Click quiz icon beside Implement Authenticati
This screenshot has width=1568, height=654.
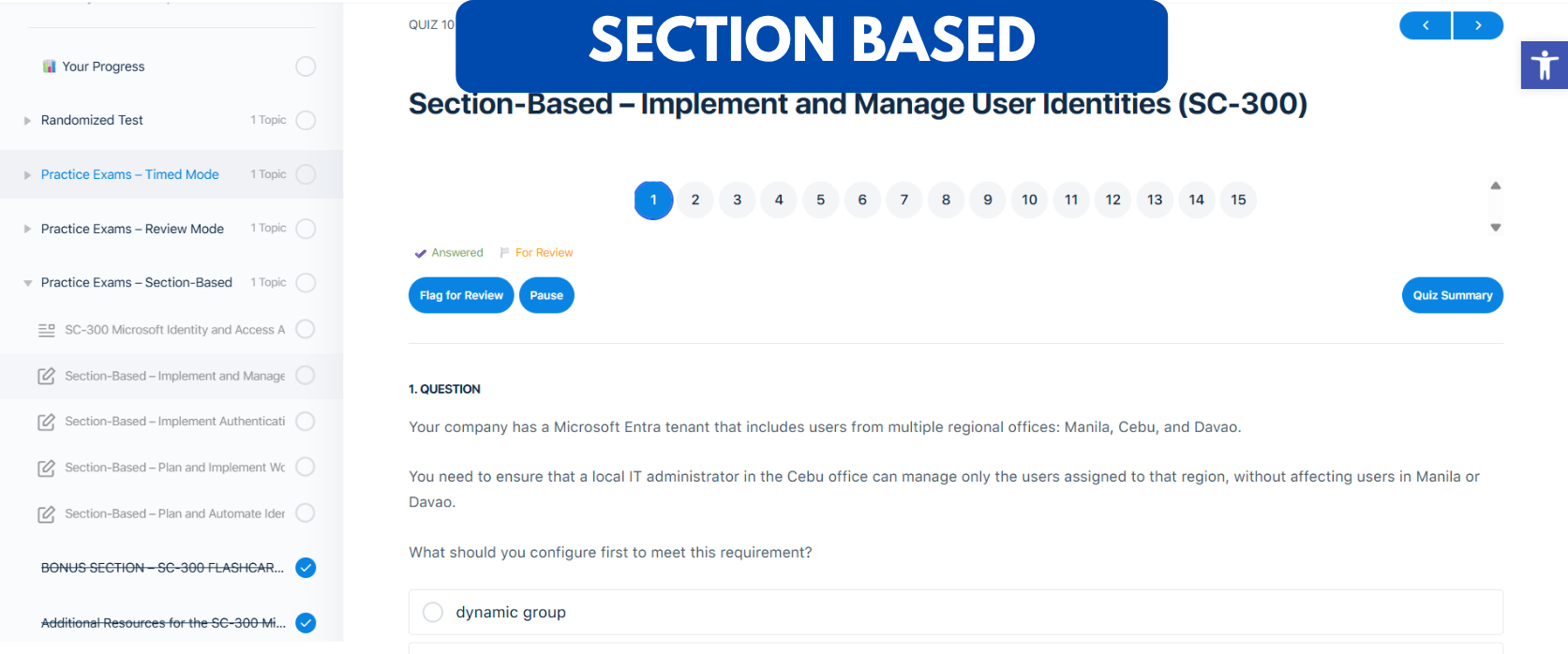tap(46, 422)
